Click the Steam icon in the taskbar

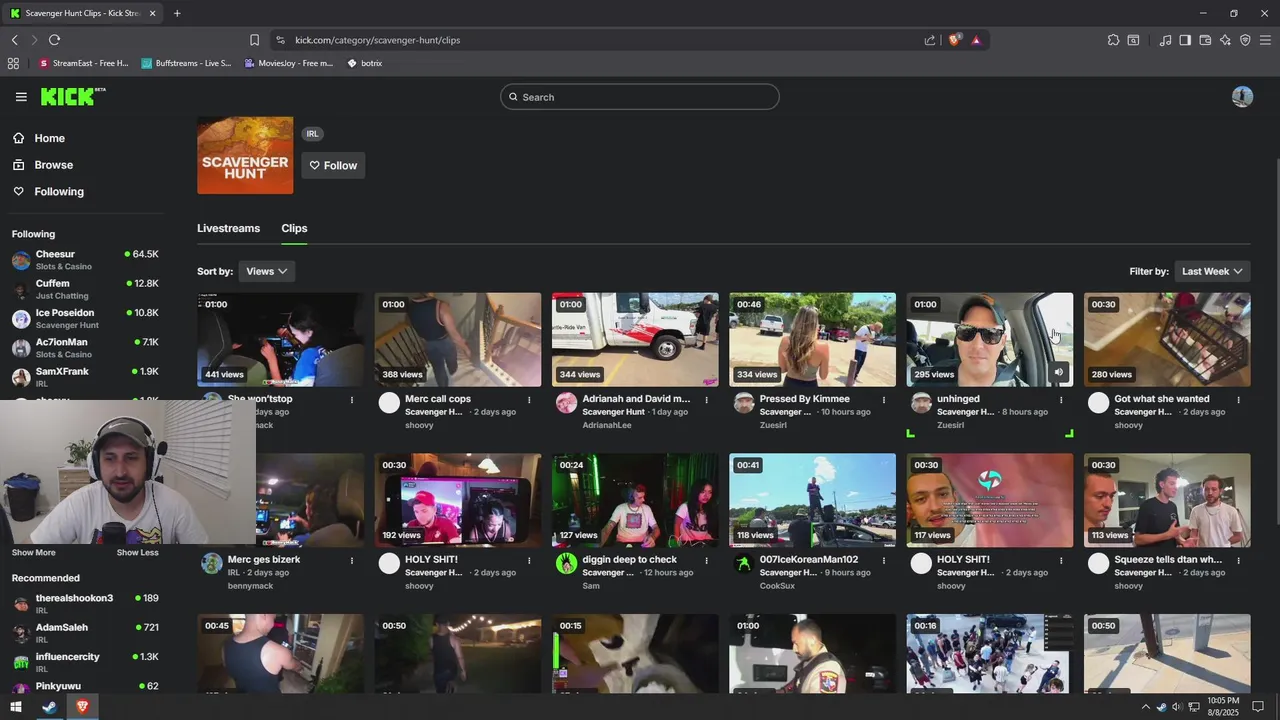point(48,707)
